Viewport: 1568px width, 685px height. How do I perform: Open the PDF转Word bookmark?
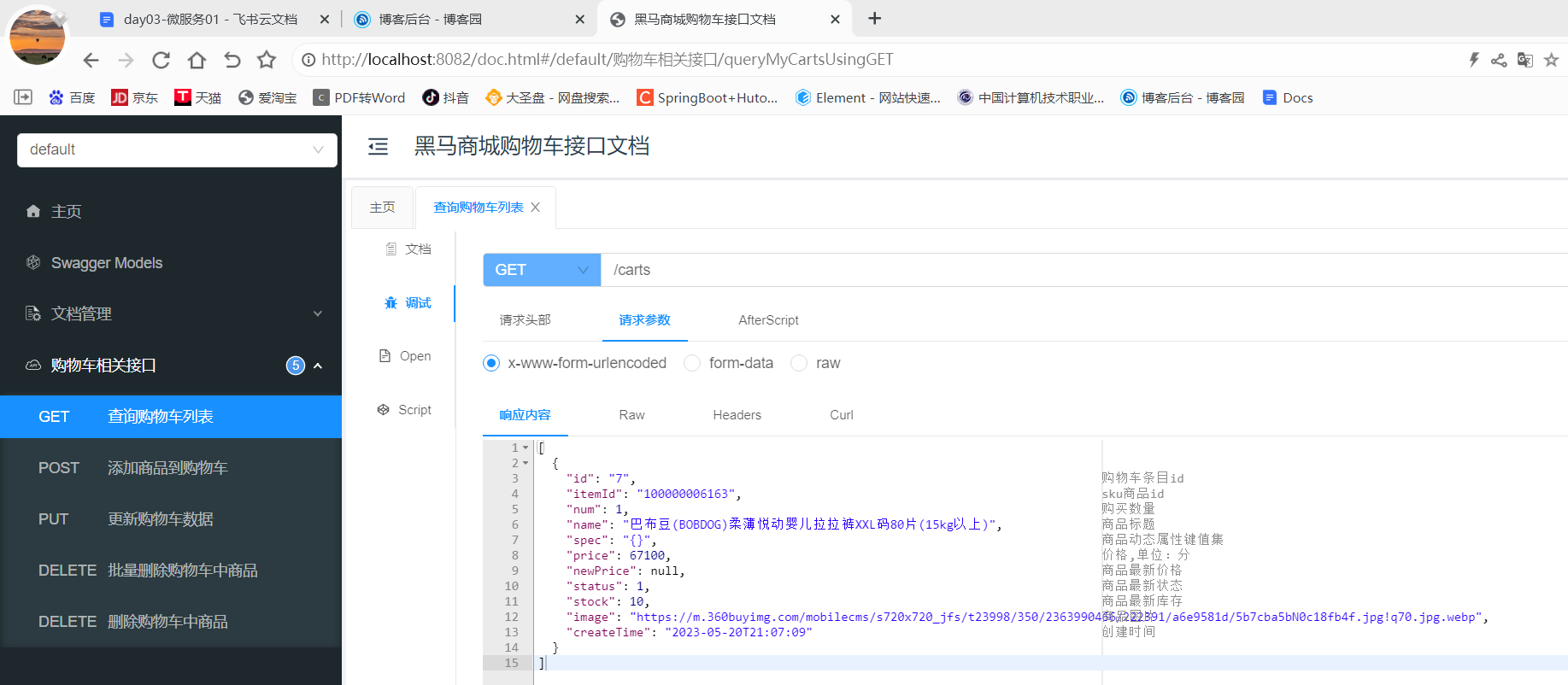pos(359,97)
